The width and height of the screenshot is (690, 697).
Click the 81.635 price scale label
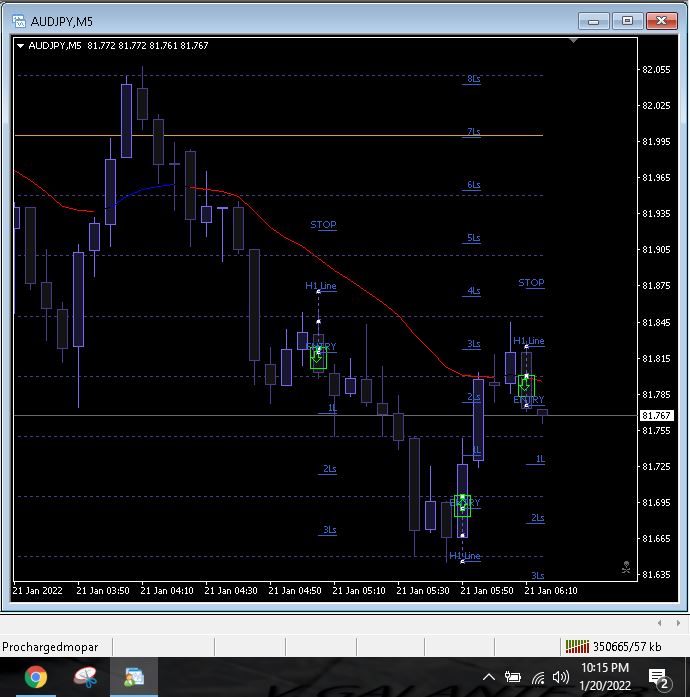656,574
